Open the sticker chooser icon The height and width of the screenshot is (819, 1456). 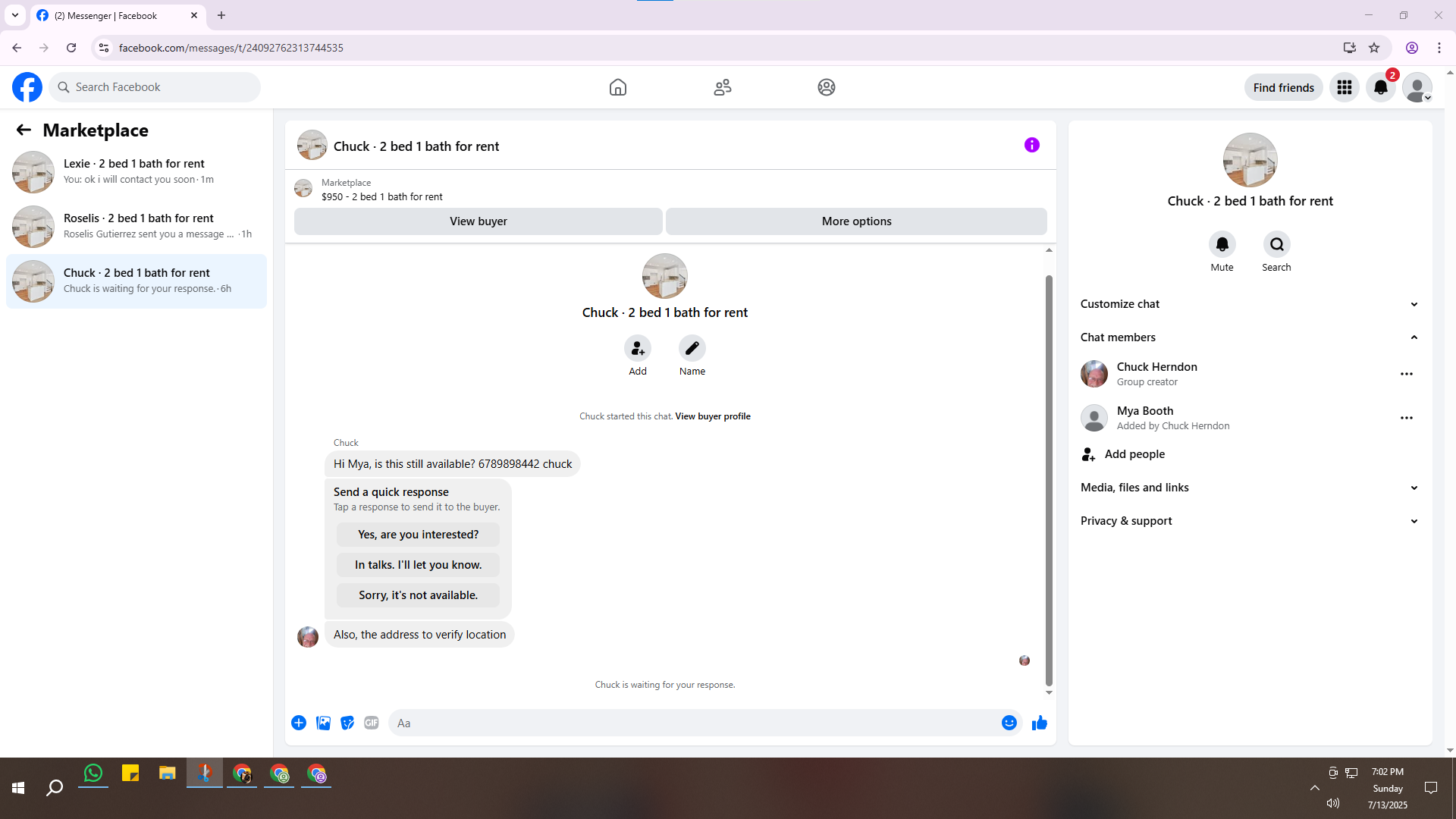click(x=347, y=723)
